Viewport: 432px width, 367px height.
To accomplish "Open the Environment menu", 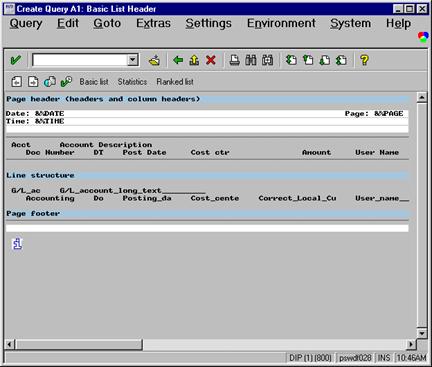I will pyautogui.click(x=281, y=23).
